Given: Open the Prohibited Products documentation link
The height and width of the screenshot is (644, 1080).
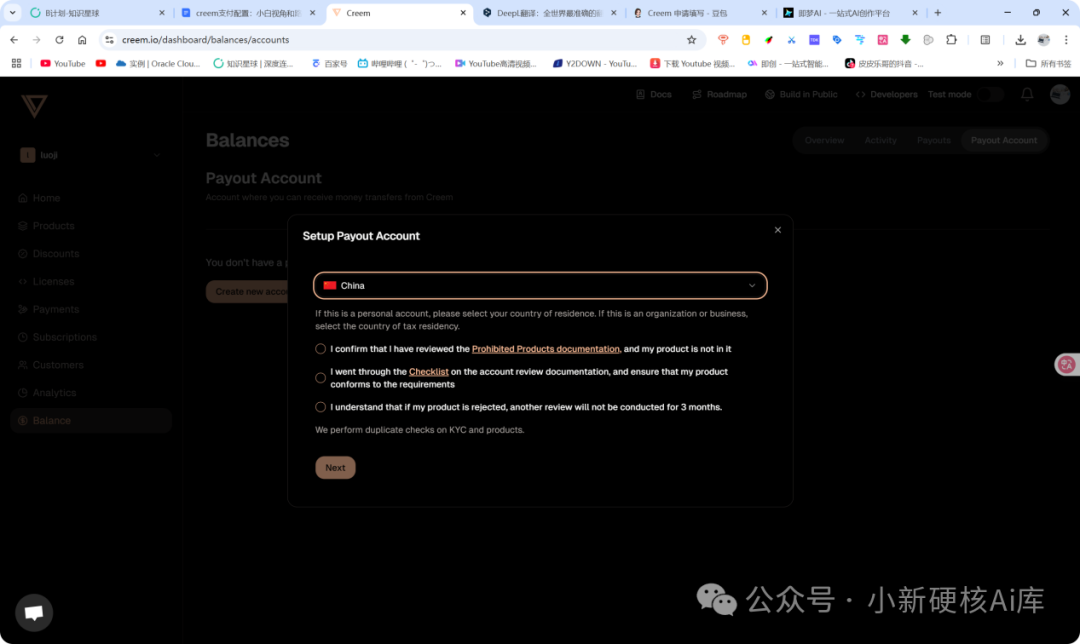Looking at the screenshot, I should pyautogui.click(x=545, y=349).
